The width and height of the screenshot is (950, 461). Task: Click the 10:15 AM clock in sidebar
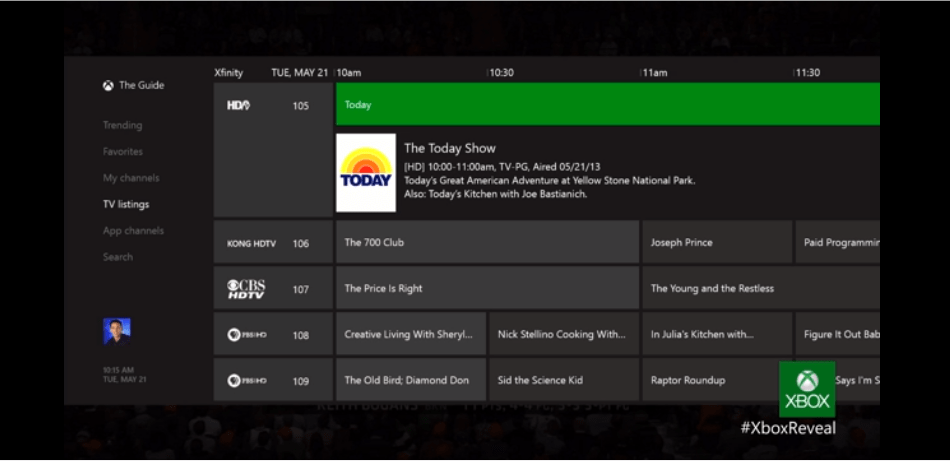(x=119, y=370)
